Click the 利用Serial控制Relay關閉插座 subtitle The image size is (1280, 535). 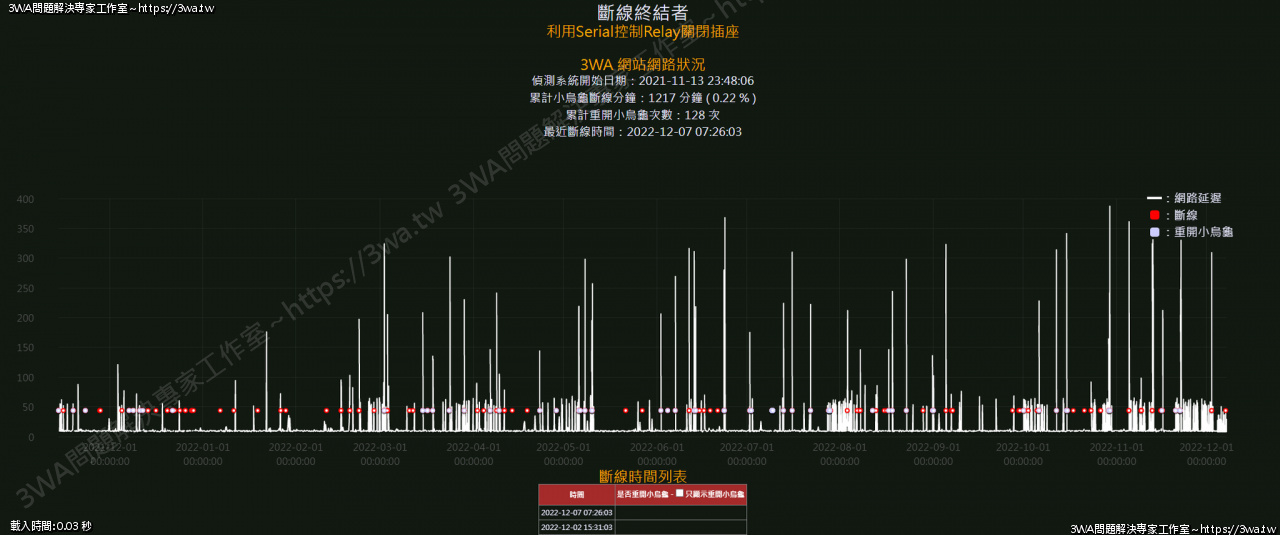coord(642,32)
